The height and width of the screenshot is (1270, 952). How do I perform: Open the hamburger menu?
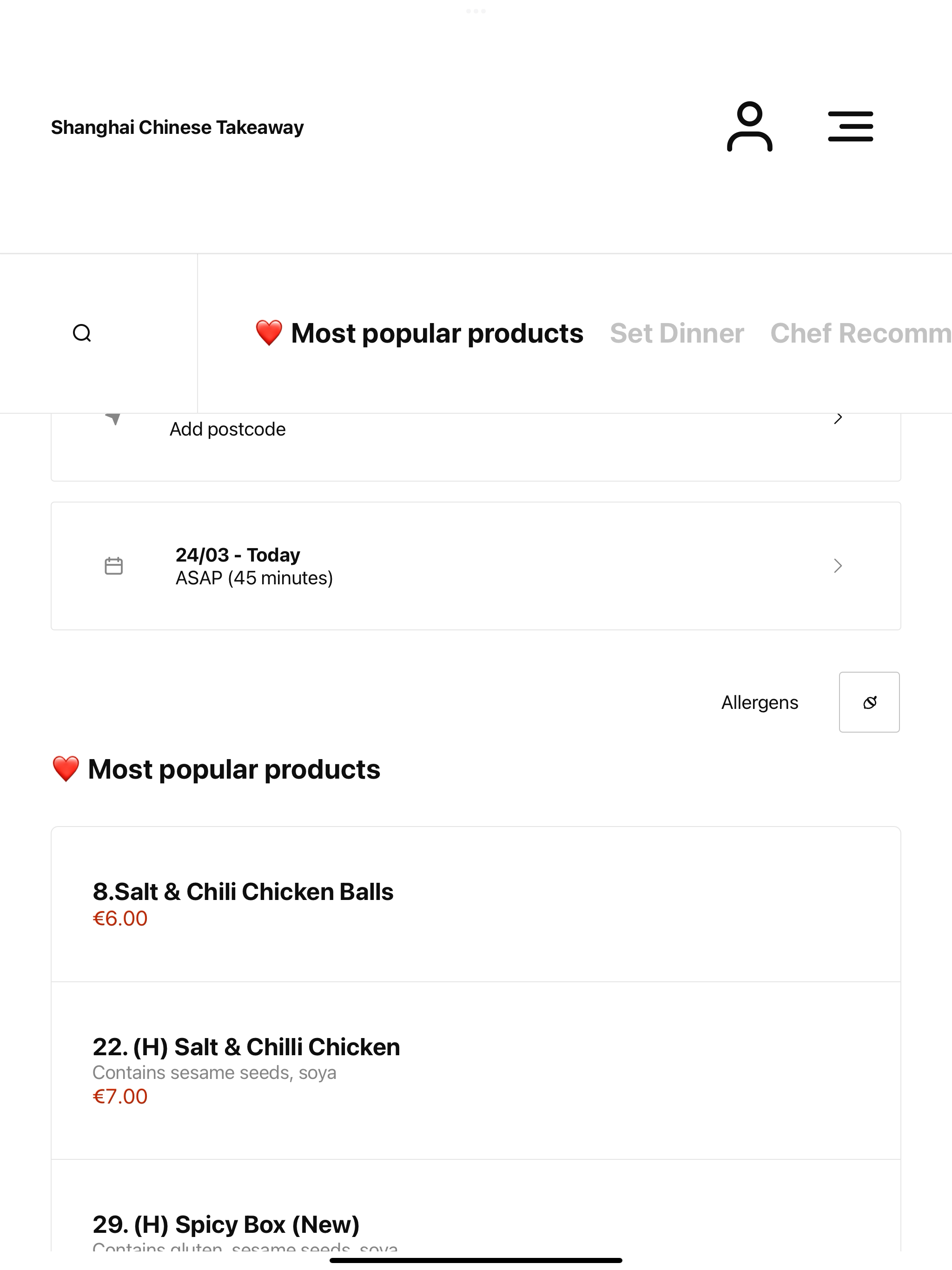[x=850, y=127]
